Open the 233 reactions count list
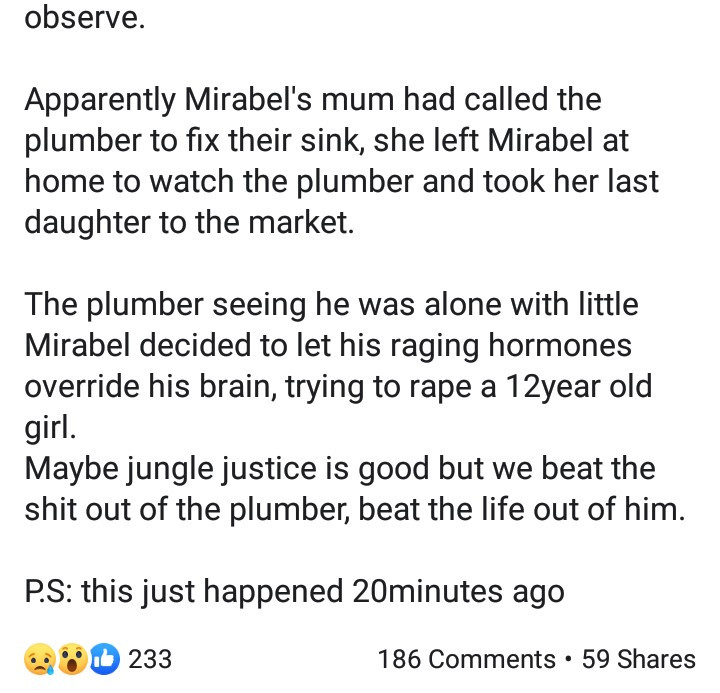The width and height of the screenshot is (720, 693). (x=150, y=660)
